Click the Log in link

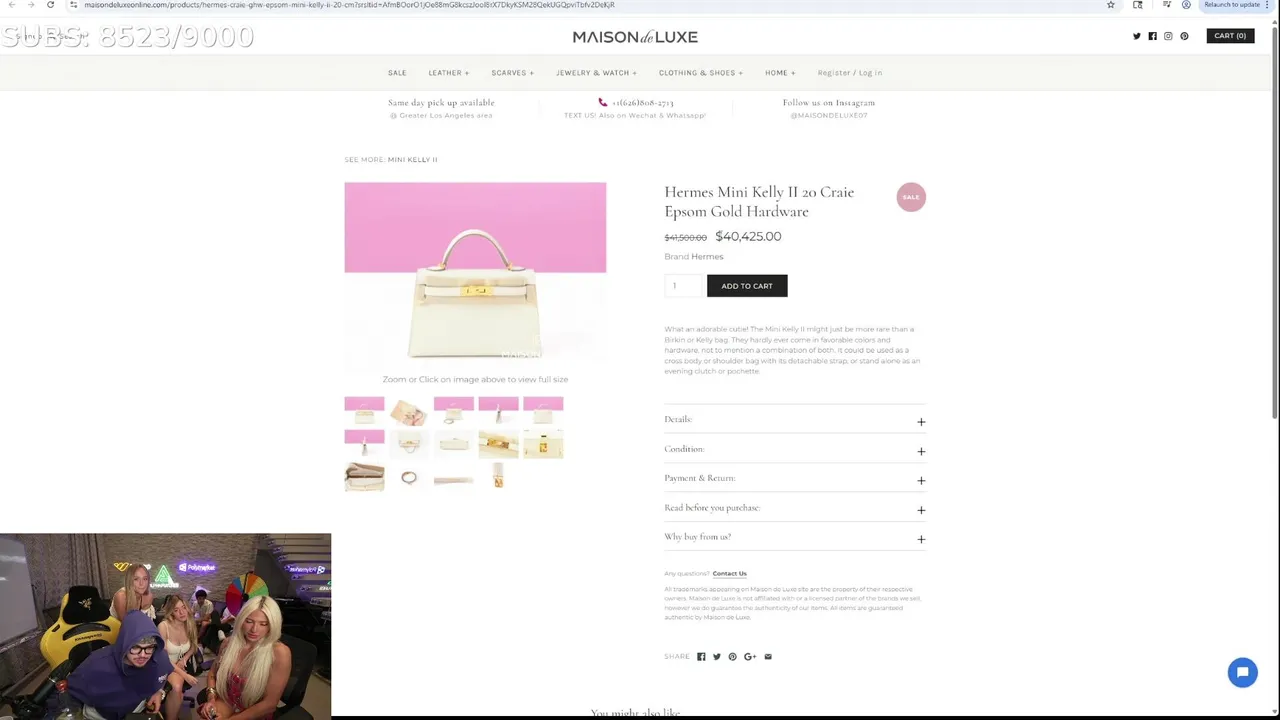[870, 73]
